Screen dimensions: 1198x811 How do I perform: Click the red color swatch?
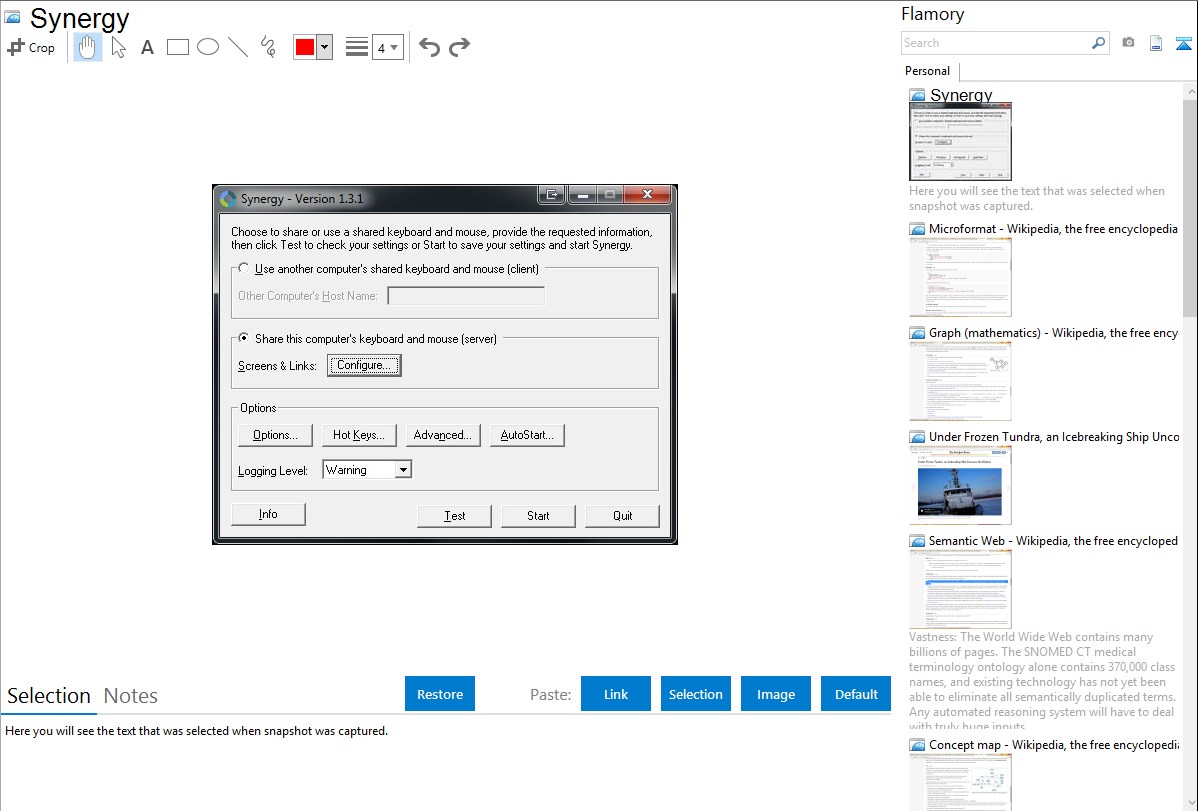click(305, 47)
